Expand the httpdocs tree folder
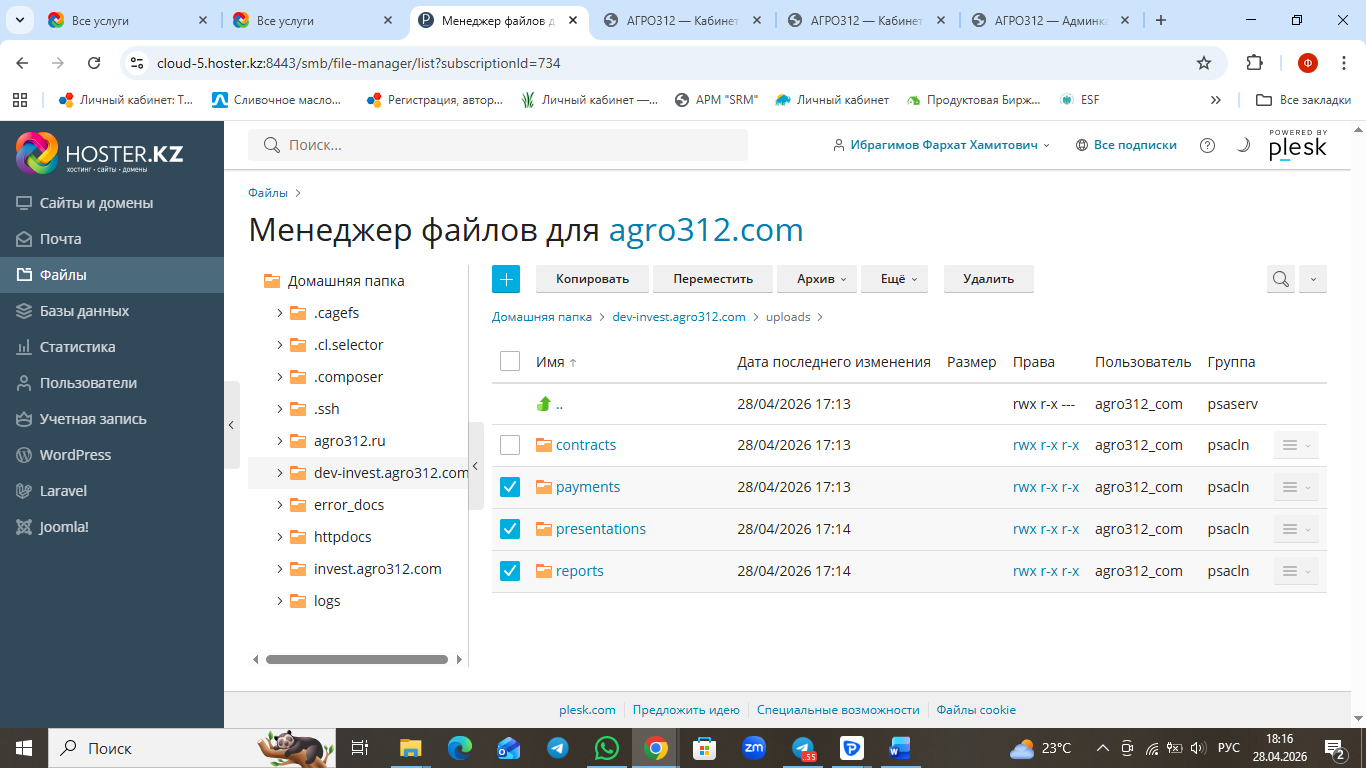Image resolution: width=1366 pixels, height=768 pixels. tap(280, 537)
